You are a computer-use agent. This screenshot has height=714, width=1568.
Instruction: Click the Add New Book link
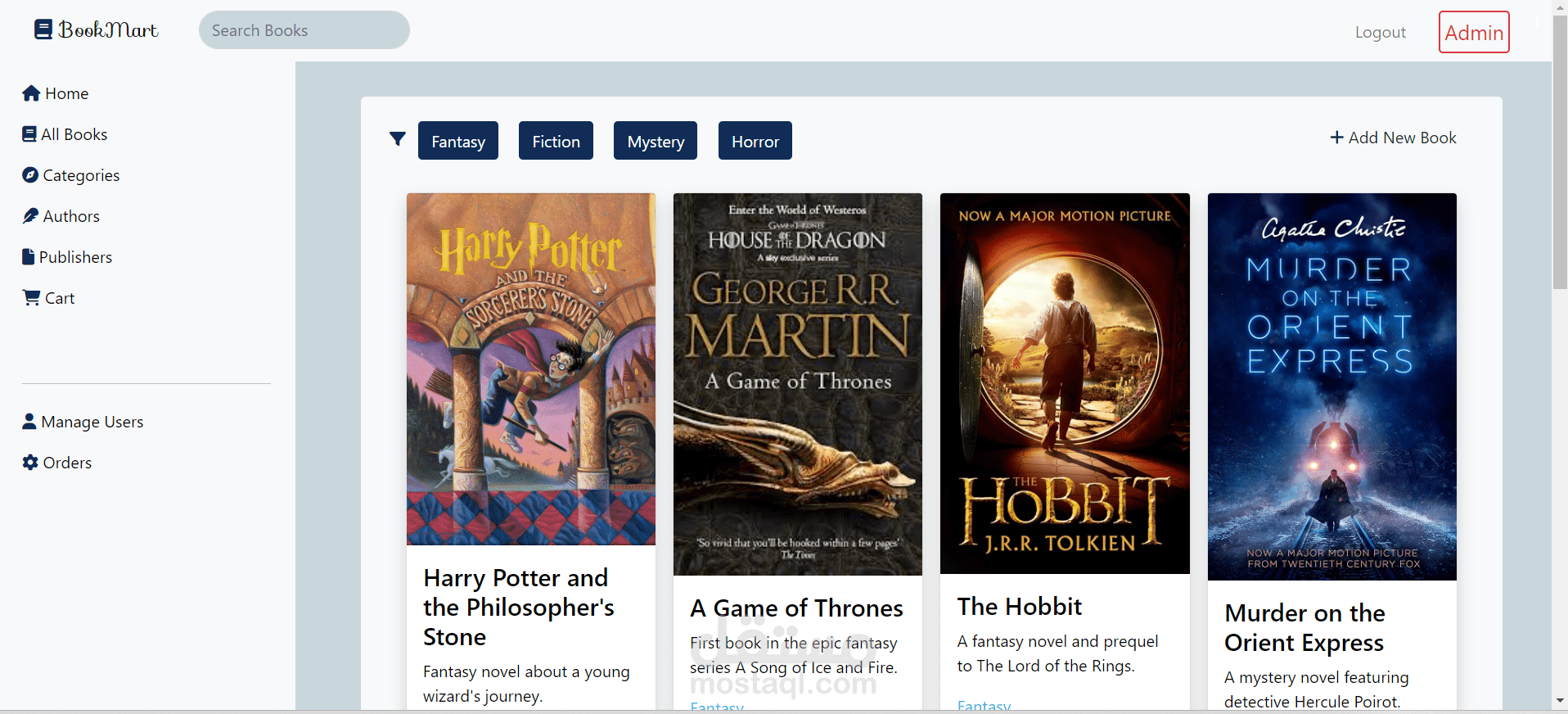pyautogui.click(x=1393, y=138)
